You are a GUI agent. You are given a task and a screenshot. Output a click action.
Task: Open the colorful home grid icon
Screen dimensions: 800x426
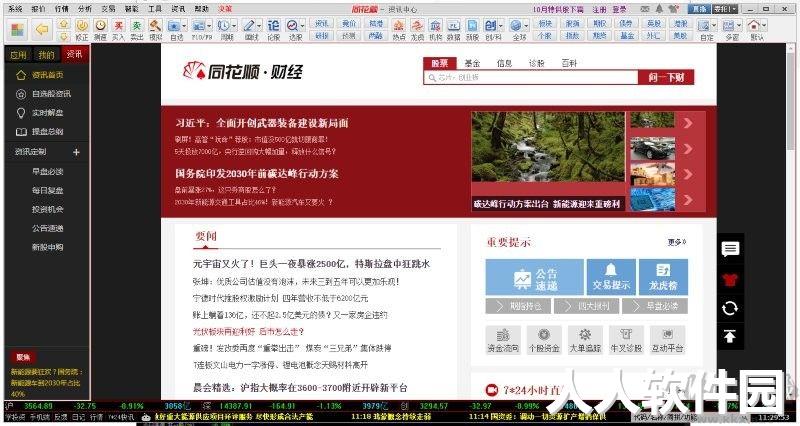[17, 30]
